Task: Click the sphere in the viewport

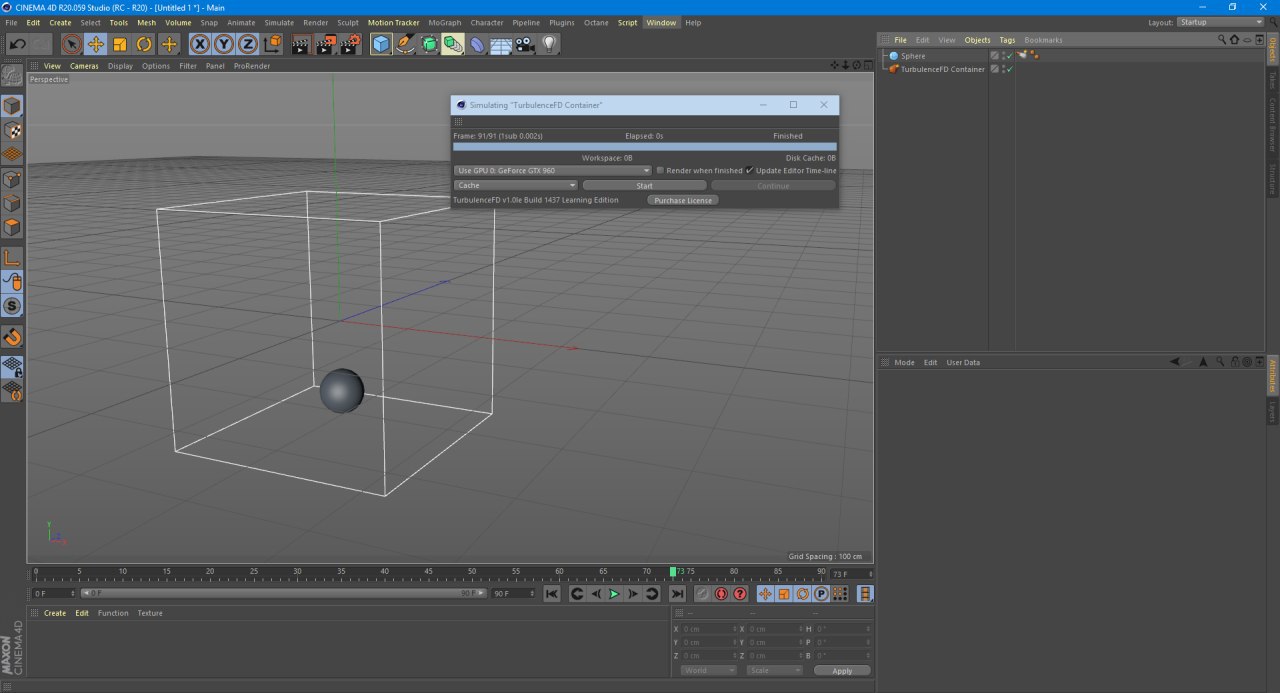Action: coord(341,390)
